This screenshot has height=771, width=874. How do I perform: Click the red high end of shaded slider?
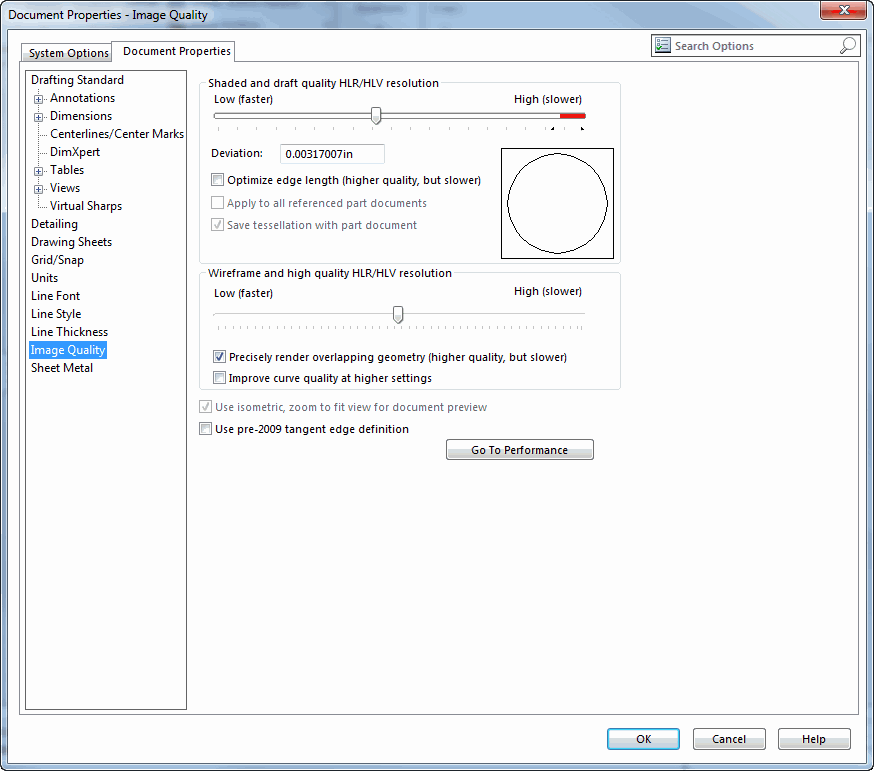(572, 116)
